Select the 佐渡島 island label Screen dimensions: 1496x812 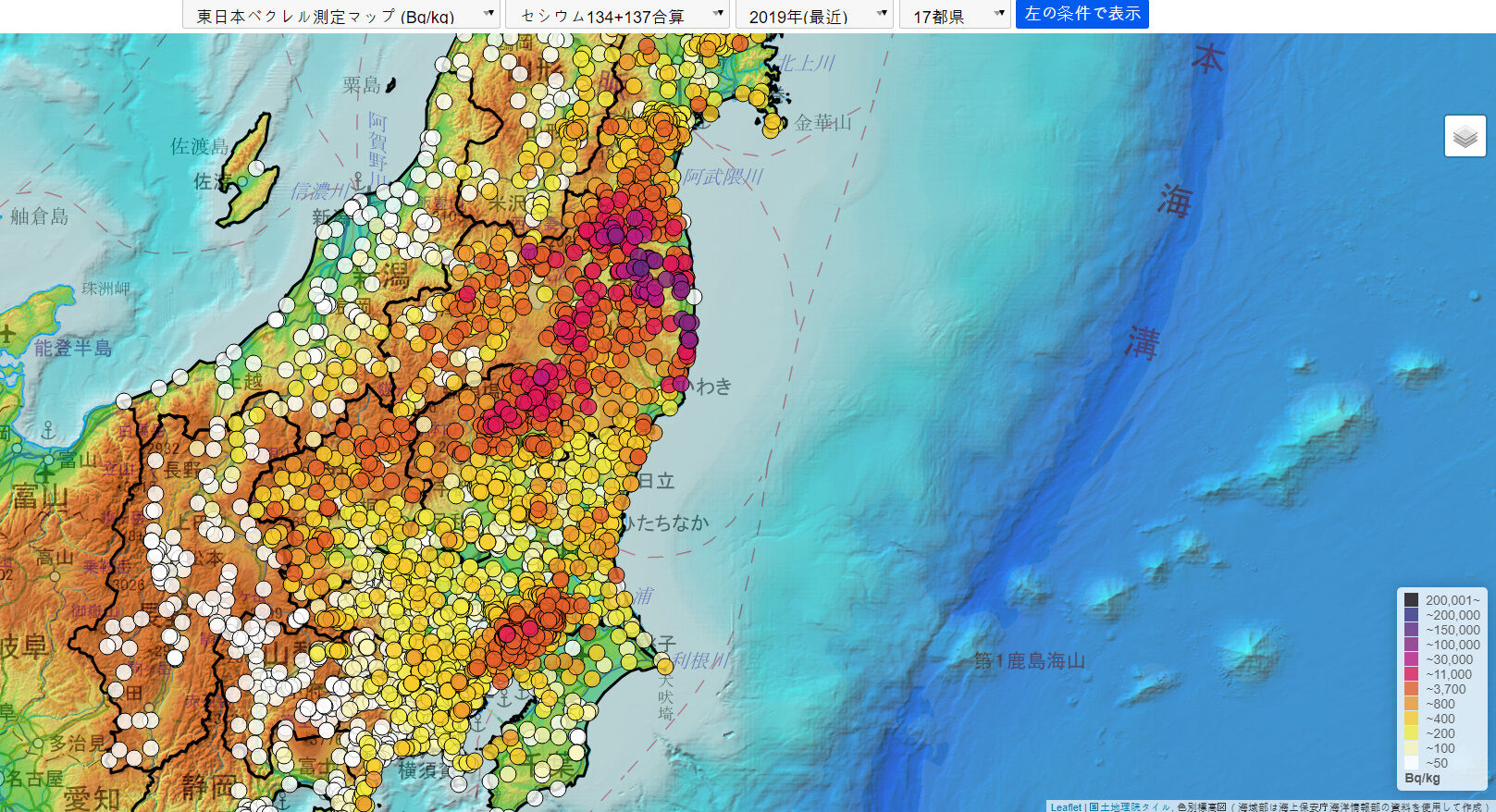click(199, 146)
